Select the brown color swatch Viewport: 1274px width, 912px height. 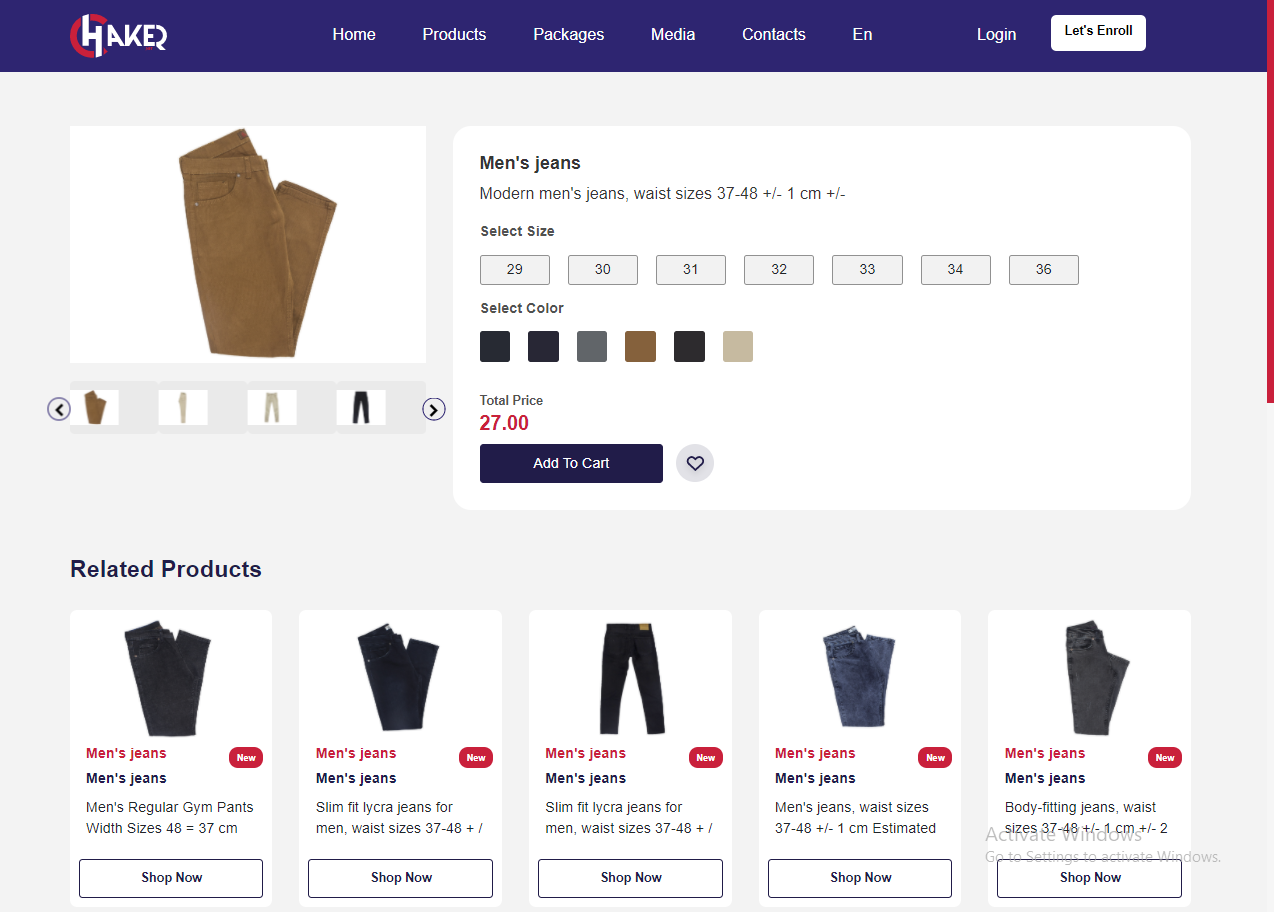pyautogui.click(x=640, y=347)
